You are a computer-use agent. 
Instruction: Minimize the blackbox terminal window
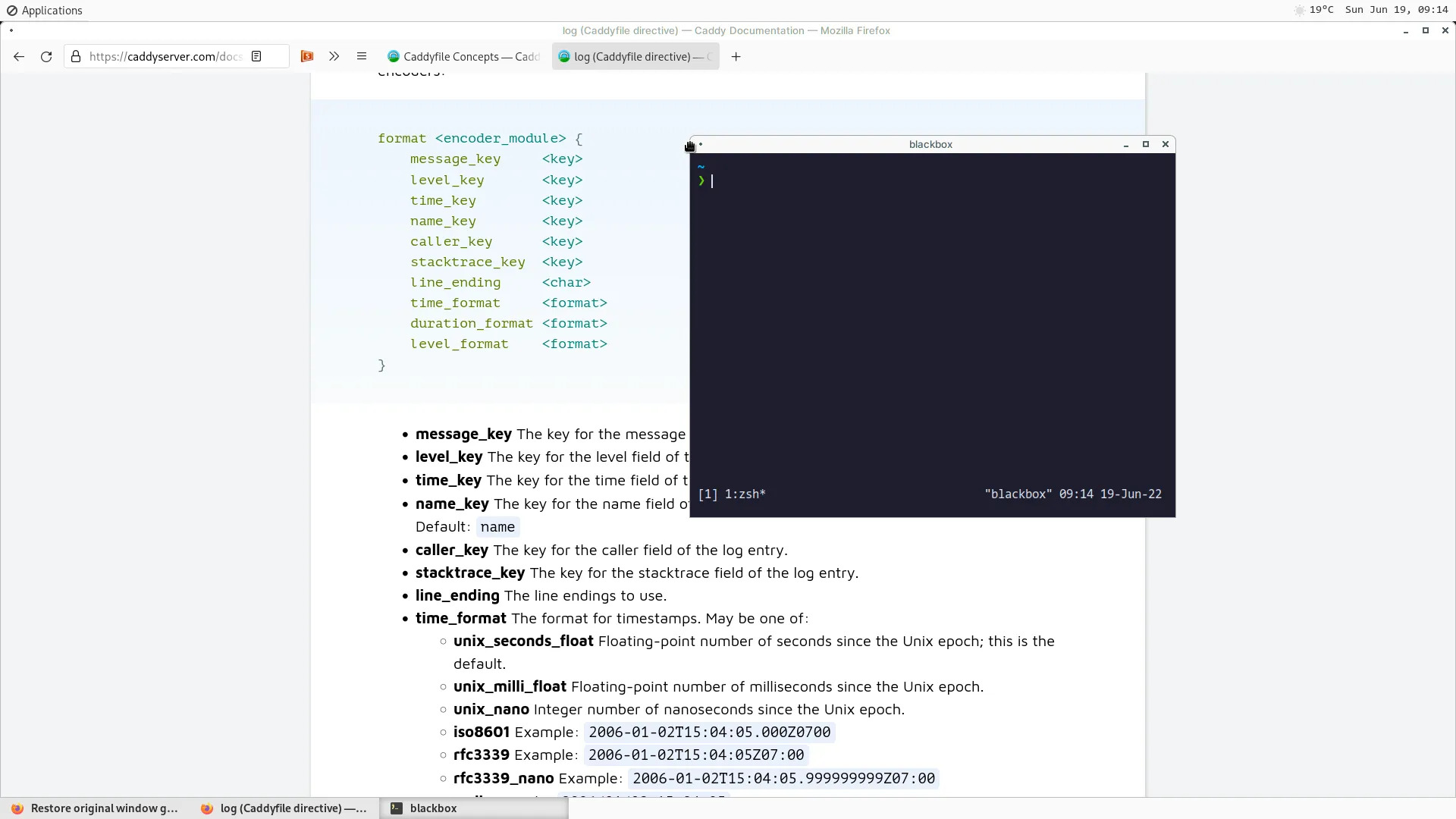click(1125, 144)
